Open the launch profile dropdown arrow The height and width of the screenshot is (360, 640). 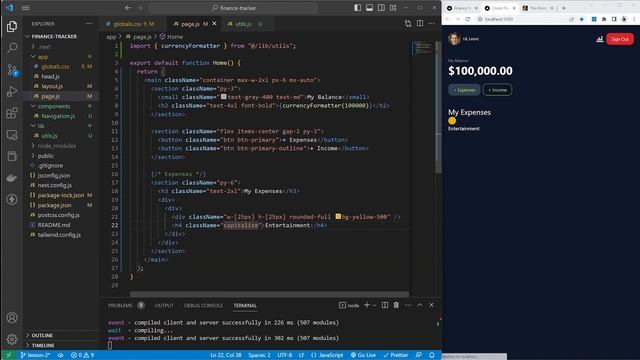(374, 305)
